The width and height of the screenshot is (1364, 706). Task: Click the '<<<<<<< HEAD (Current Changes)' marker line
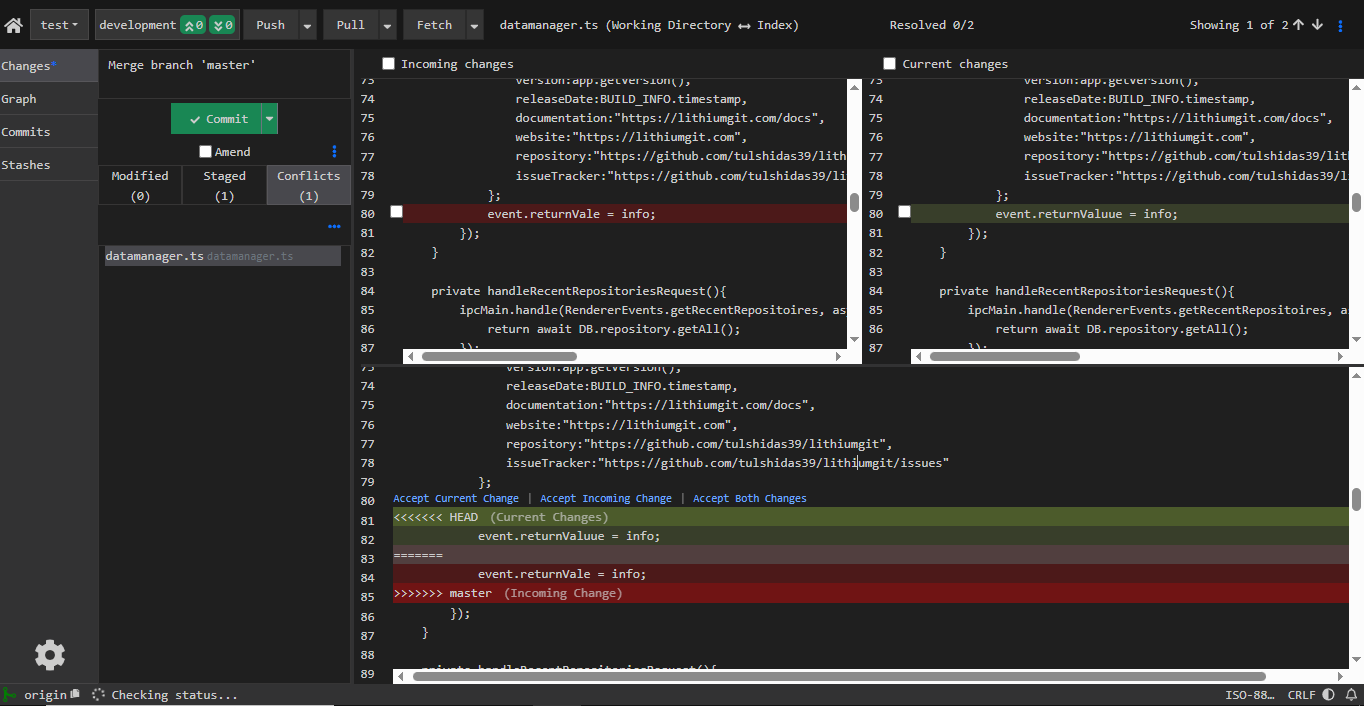870,517
